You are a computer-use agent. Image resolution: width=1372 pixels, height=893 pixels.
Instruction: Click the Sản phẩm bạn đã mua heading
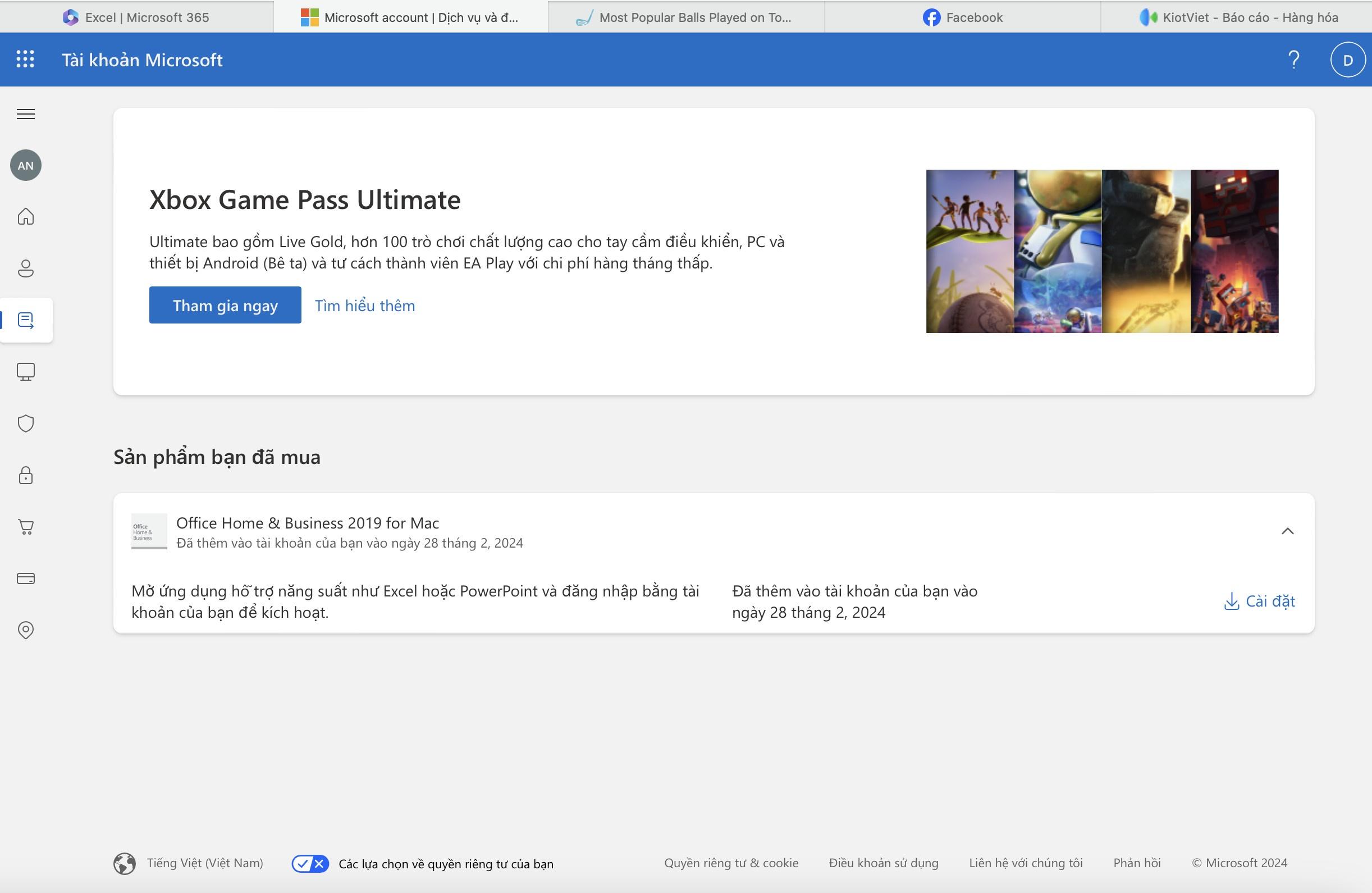[217, 457]
